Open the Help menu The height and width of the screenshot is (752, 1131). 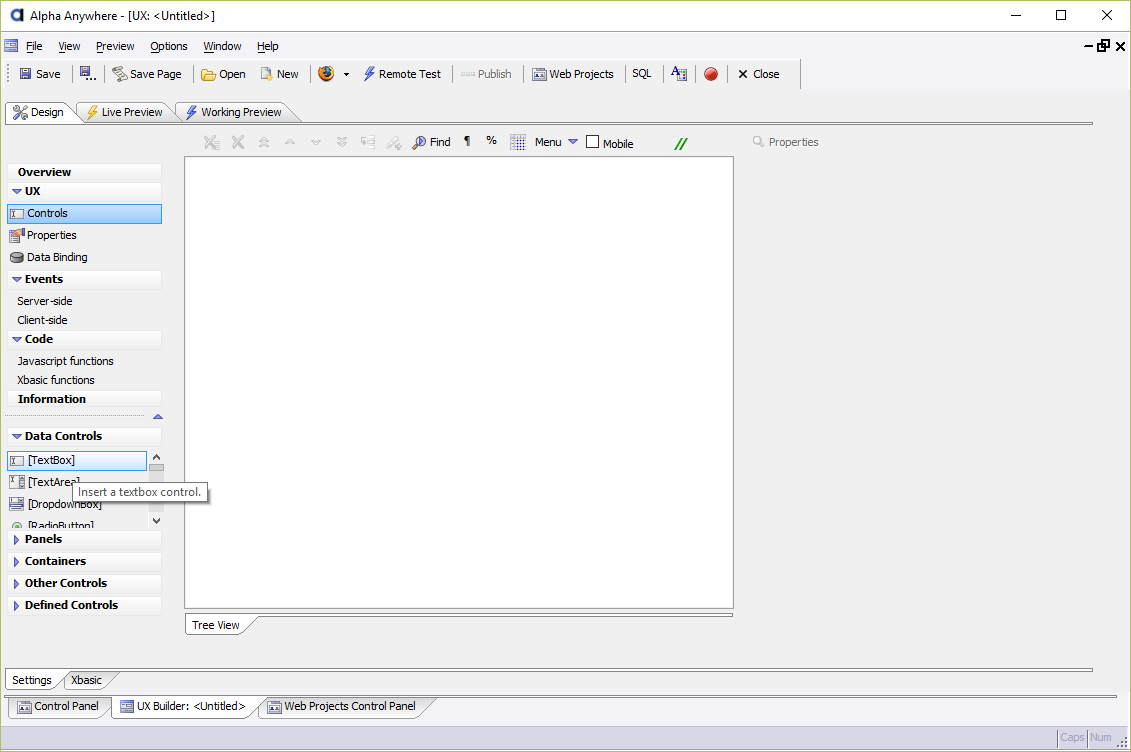(268, 46)
